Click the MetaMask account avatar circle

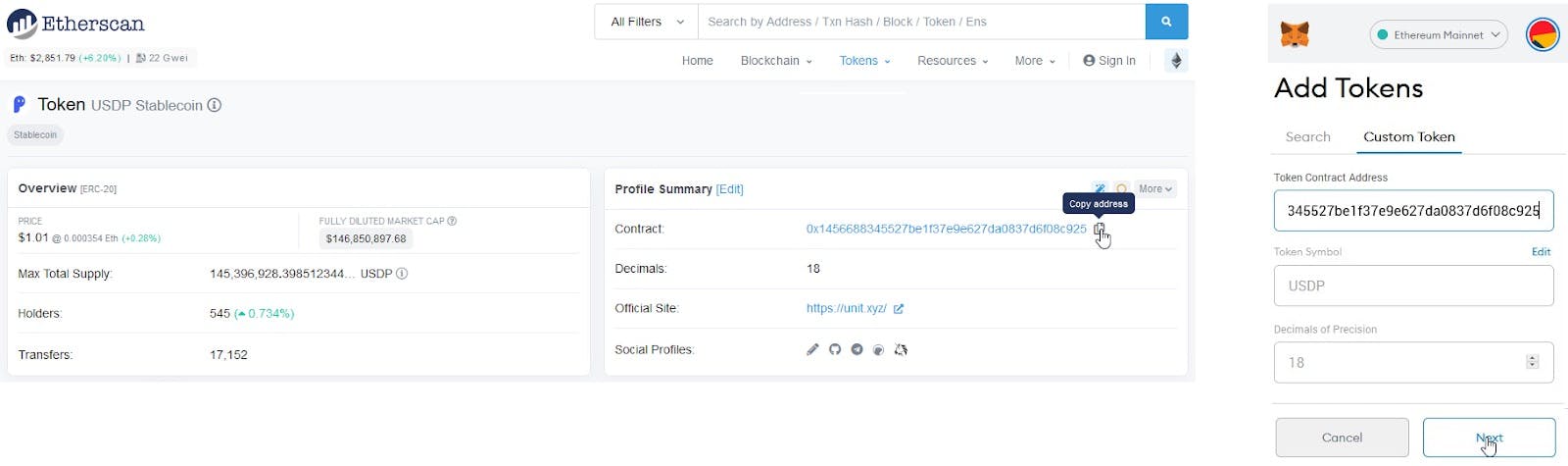(x=1543, y=35)
